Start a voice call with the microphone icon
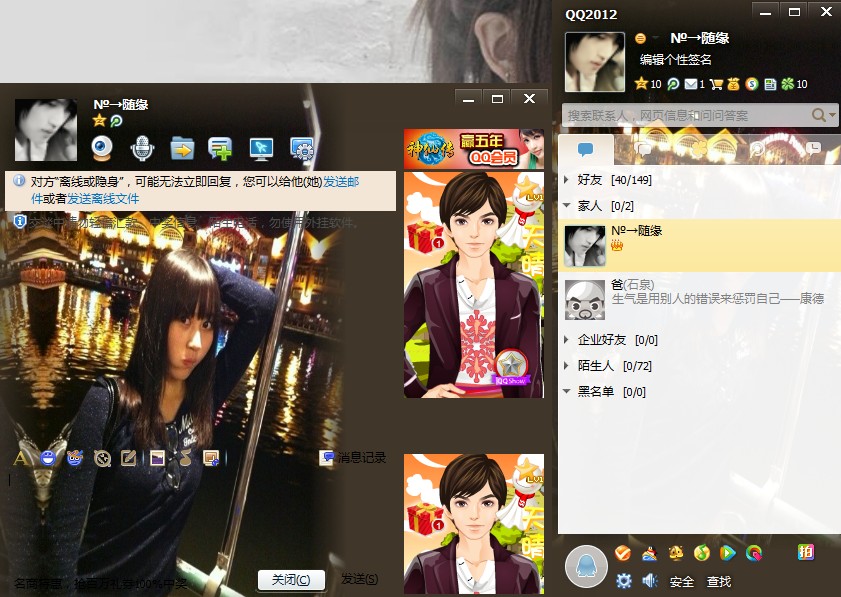The width and height of the screenshot is (841, 597). 142,148
